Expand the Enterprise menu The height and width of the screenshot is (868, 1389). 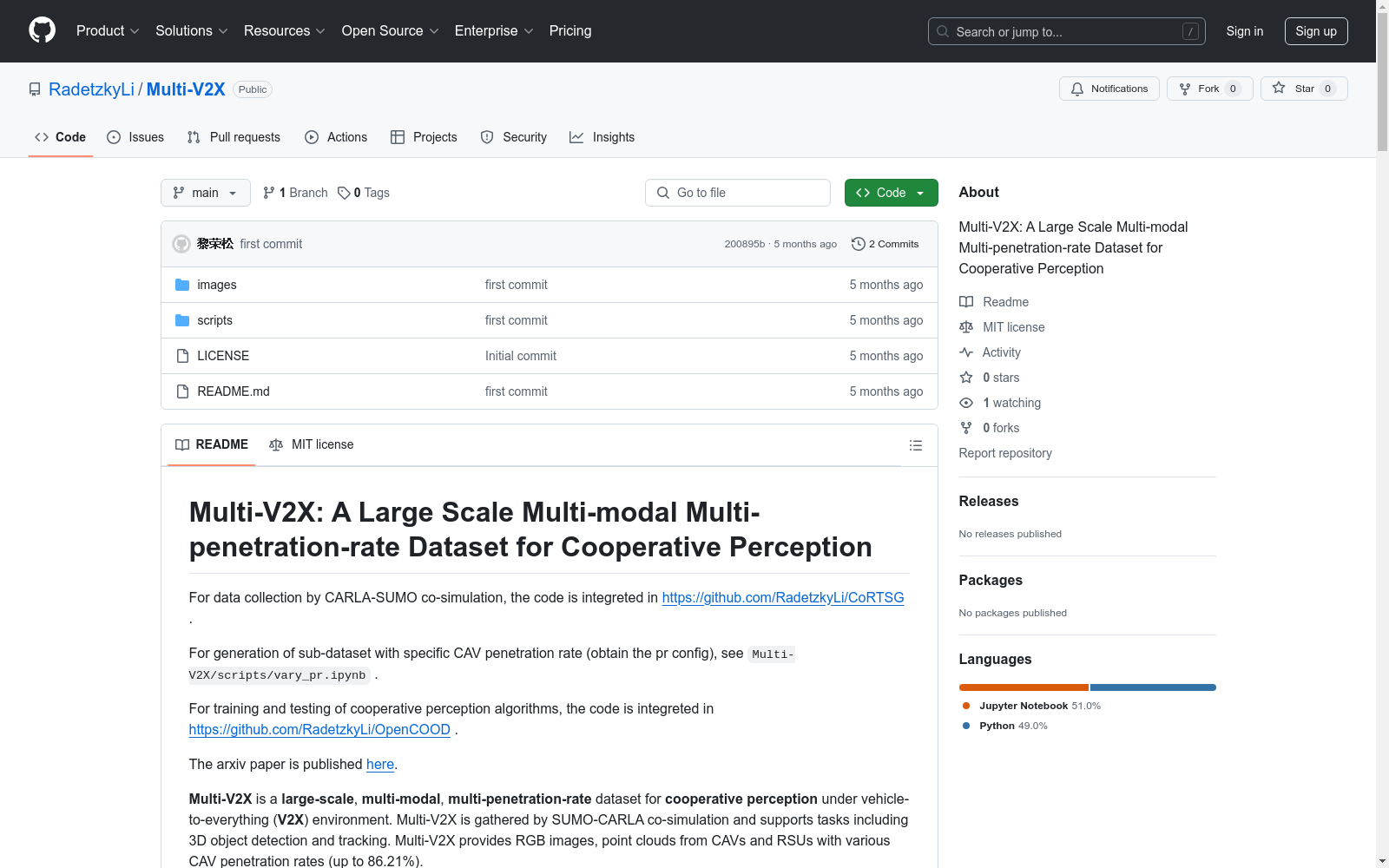(x=494, y=31)
